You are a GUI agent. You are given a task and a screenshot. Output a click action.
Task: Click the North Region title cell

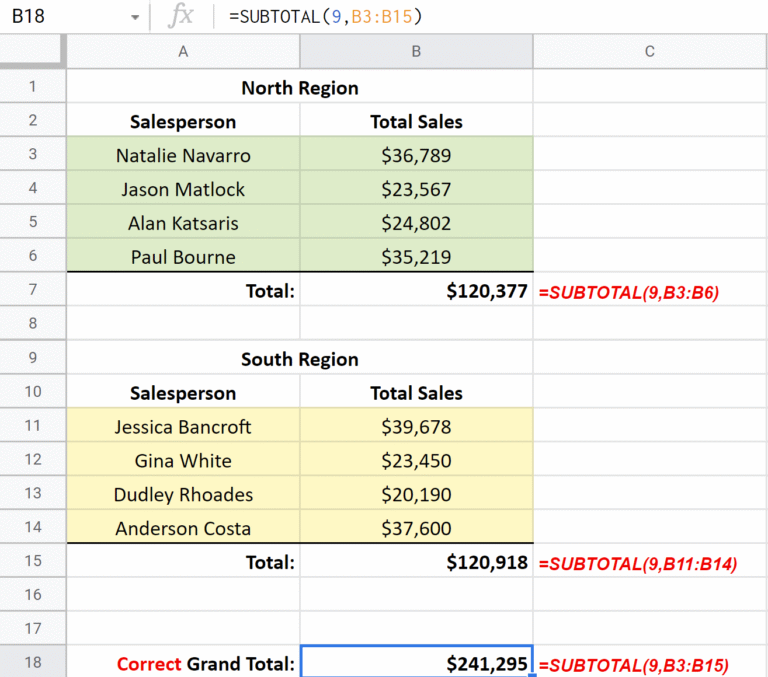300,86
